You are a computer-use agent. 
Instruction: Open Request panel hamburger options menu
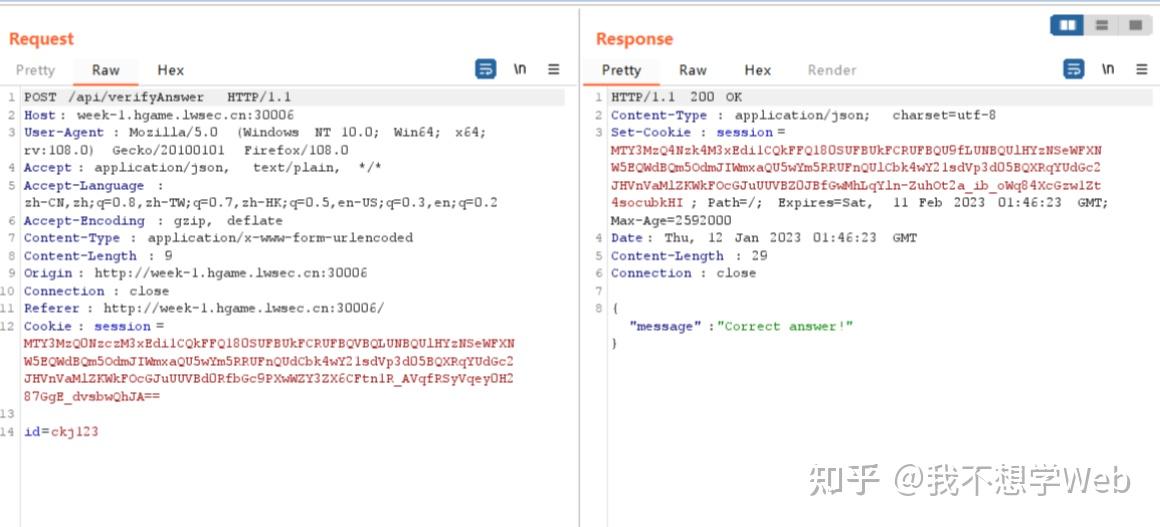pos(553,70)
